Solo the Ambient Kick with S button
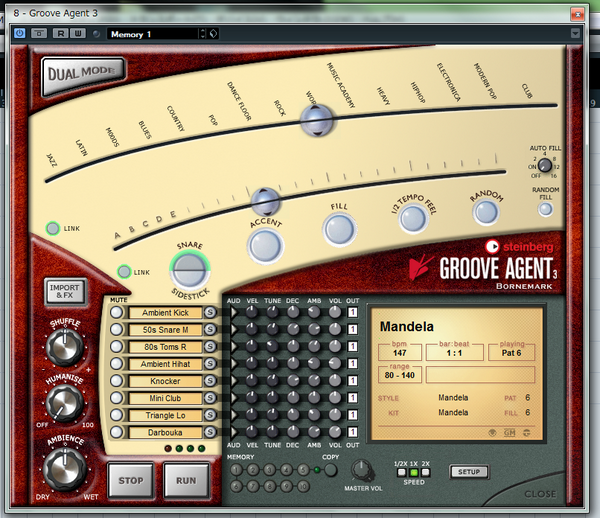Viewport: 600px width, 518px height. click(210, 312)
